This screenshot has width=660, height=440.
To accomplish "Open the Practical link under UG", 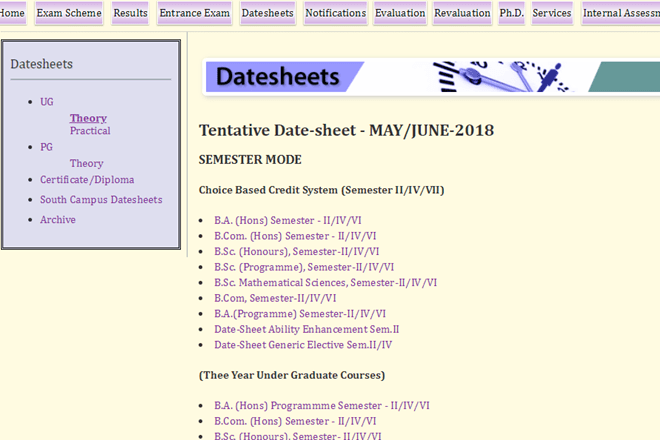I will pyautogui.click(x=90, y=131).
